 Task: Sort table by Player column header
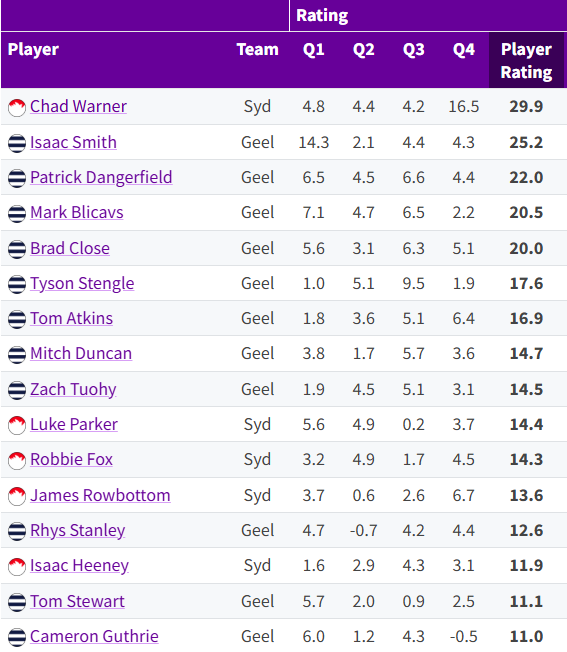click(x=33, y=49)
